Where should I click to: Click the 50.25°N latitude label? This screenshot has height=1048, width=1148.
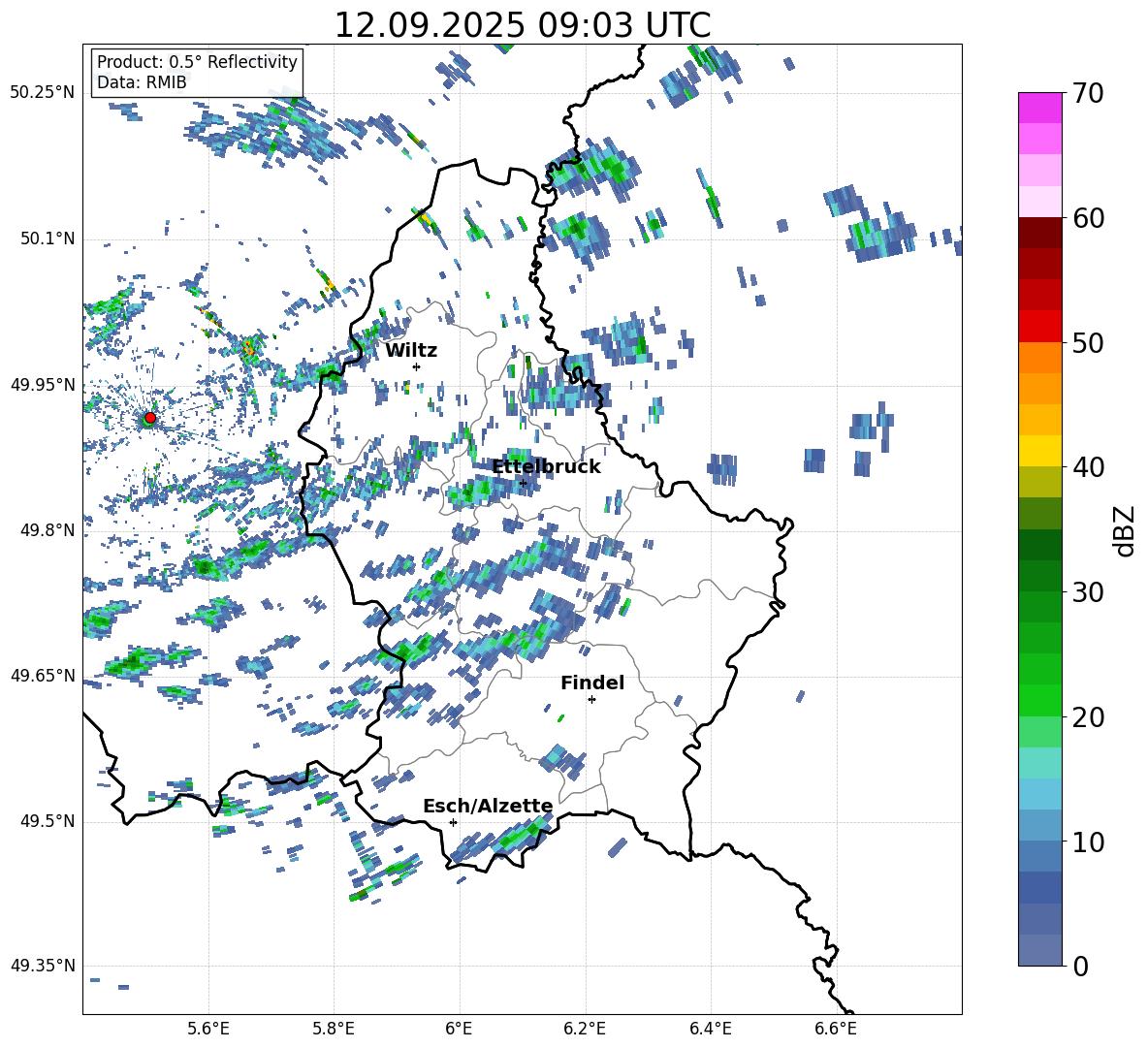coord(43,93)
